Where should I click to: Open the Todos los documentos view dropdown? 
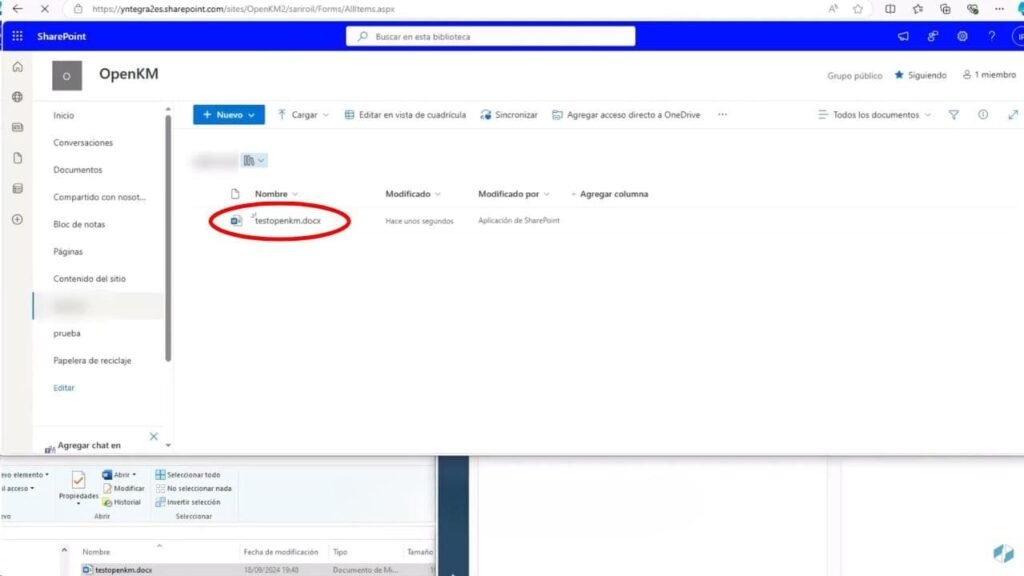pyautogui.click(x=874, y=115)
